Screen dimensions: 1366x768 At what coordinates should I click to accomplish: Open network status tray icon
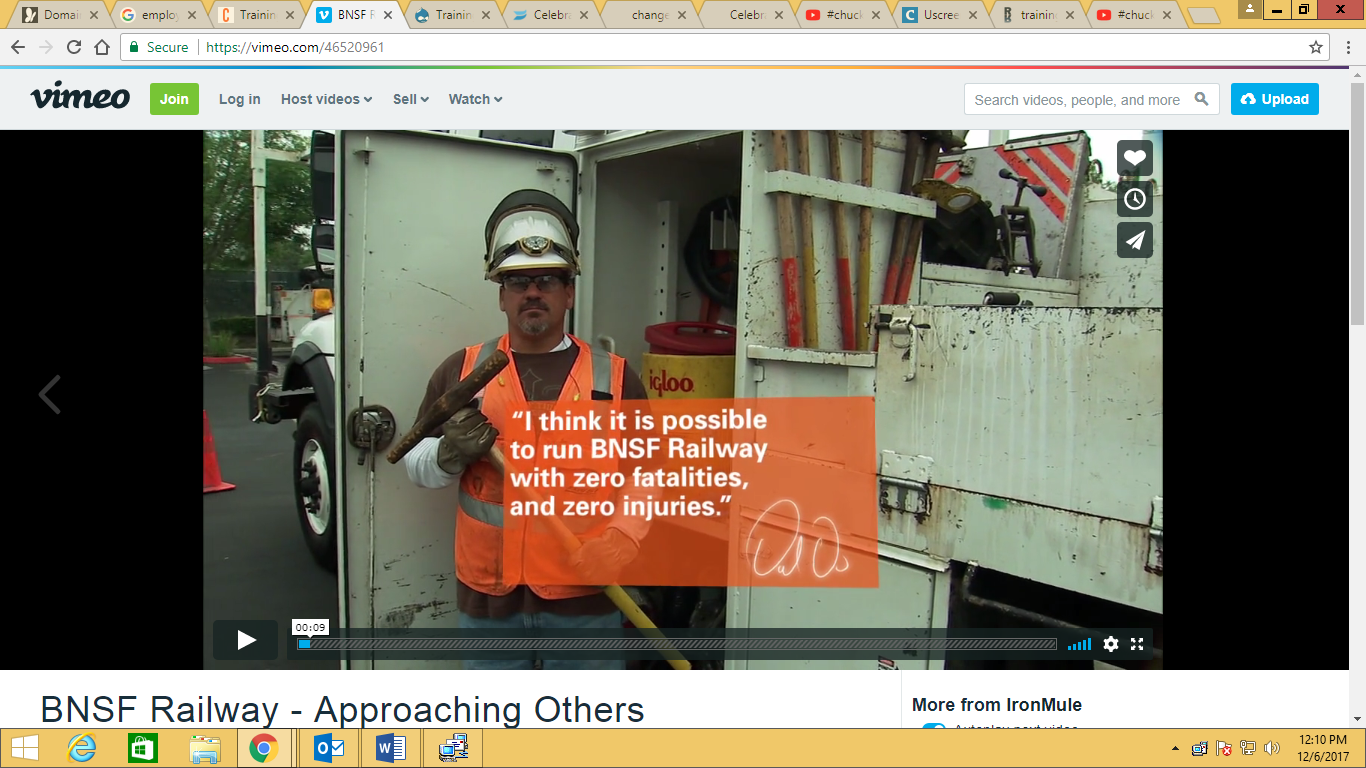pos(1247,748)
